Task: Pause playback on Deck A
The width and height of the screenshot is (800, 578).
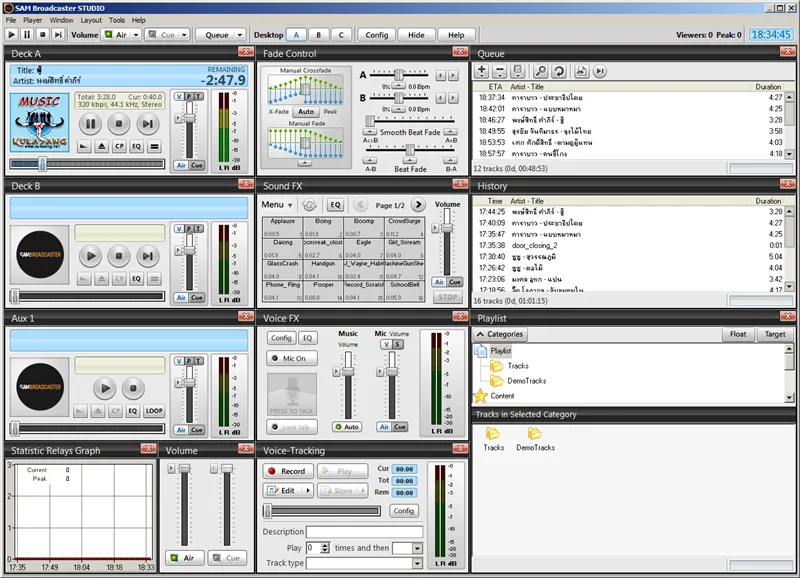Action: (x=90, y=124)
